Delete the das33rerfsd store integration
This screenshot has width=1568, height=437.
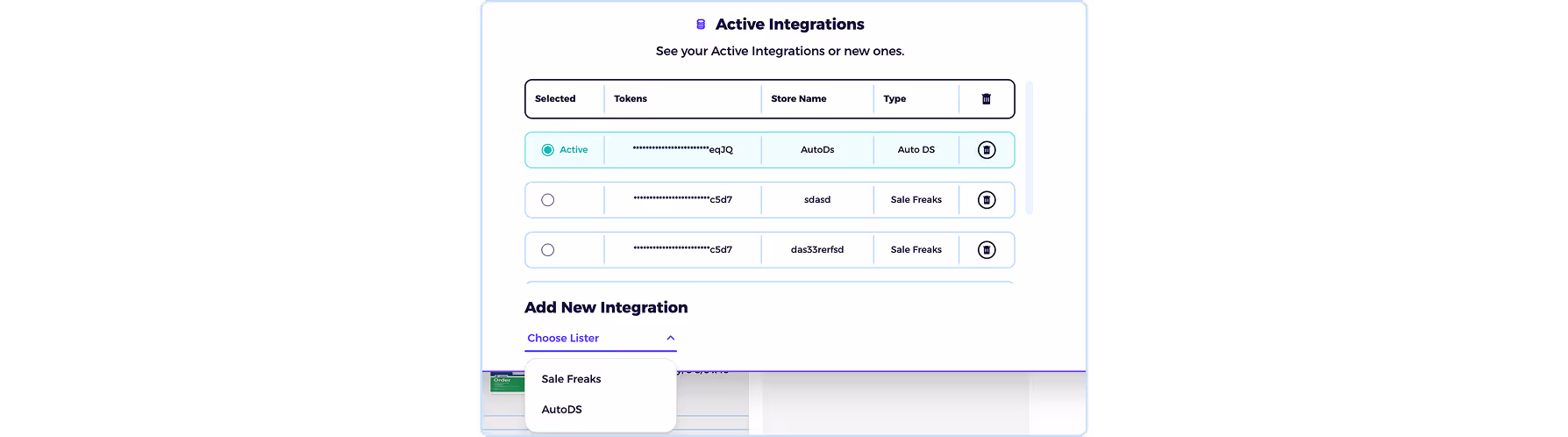987,250
